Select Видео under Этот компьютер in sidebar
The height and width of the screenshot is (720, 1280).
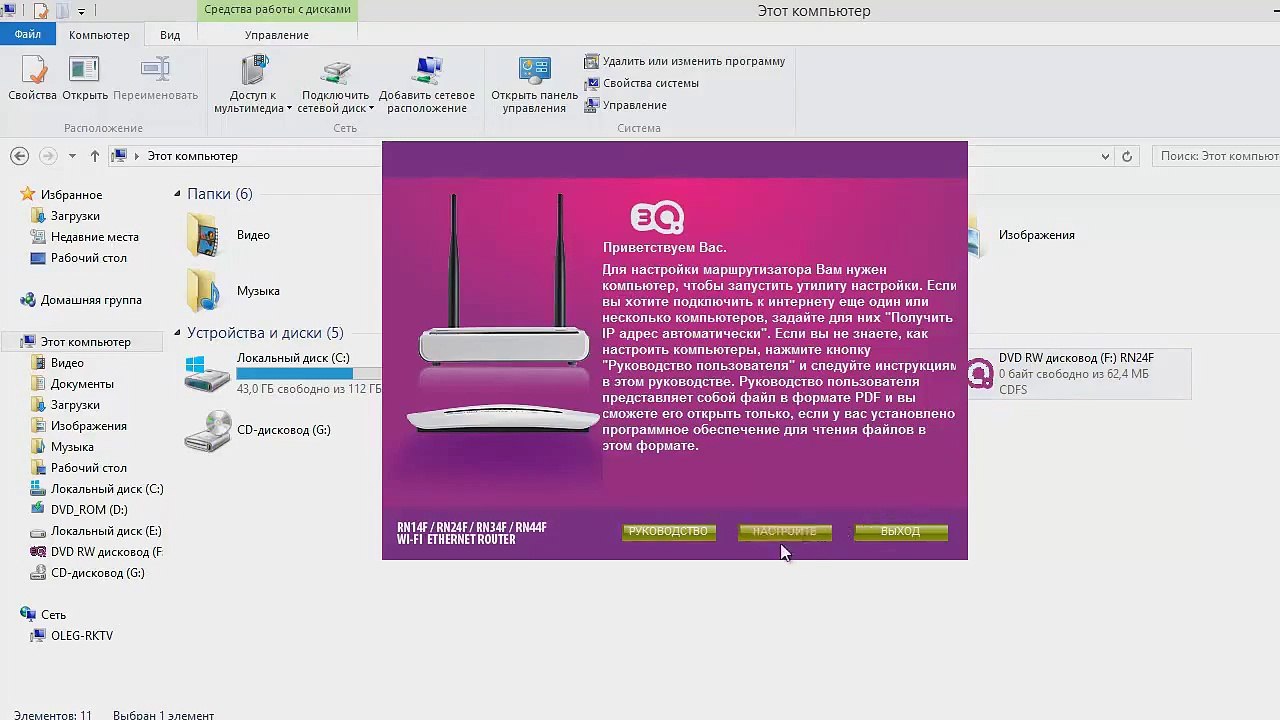(x=67, y=363)
